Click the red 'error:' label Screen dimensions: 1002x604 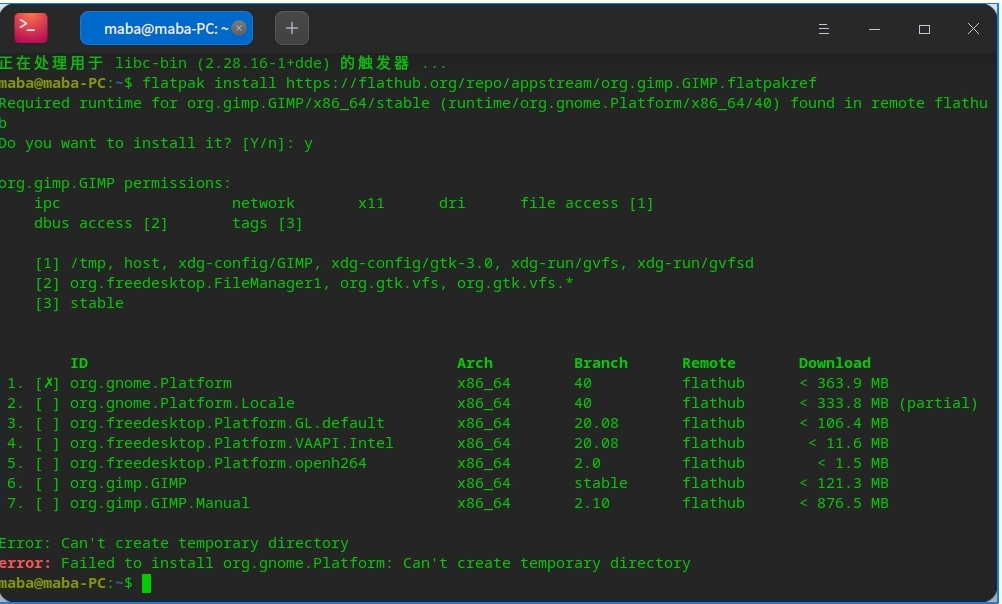pyautogui.click(x=24, y=563)
